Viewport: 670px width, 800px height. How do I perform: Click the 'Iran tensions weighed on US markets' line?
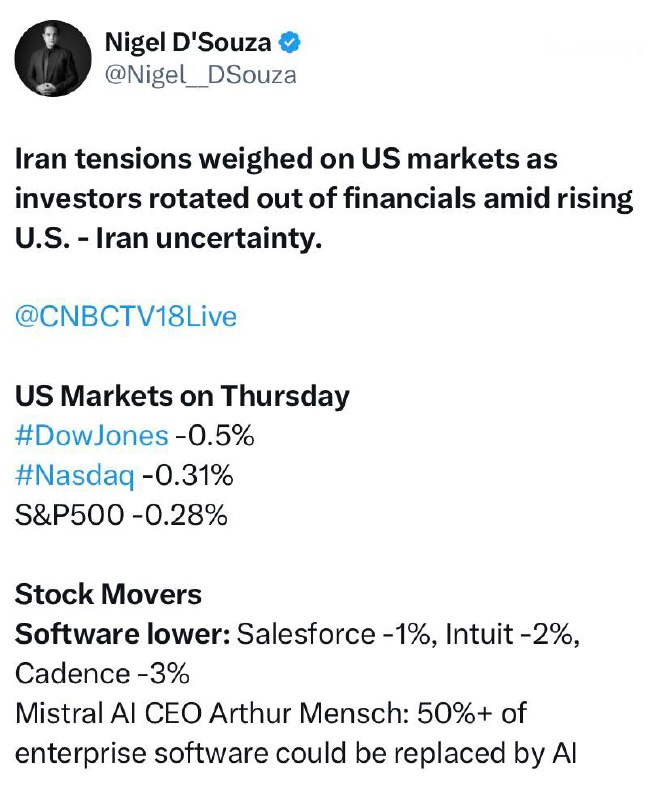click(286, 159)
